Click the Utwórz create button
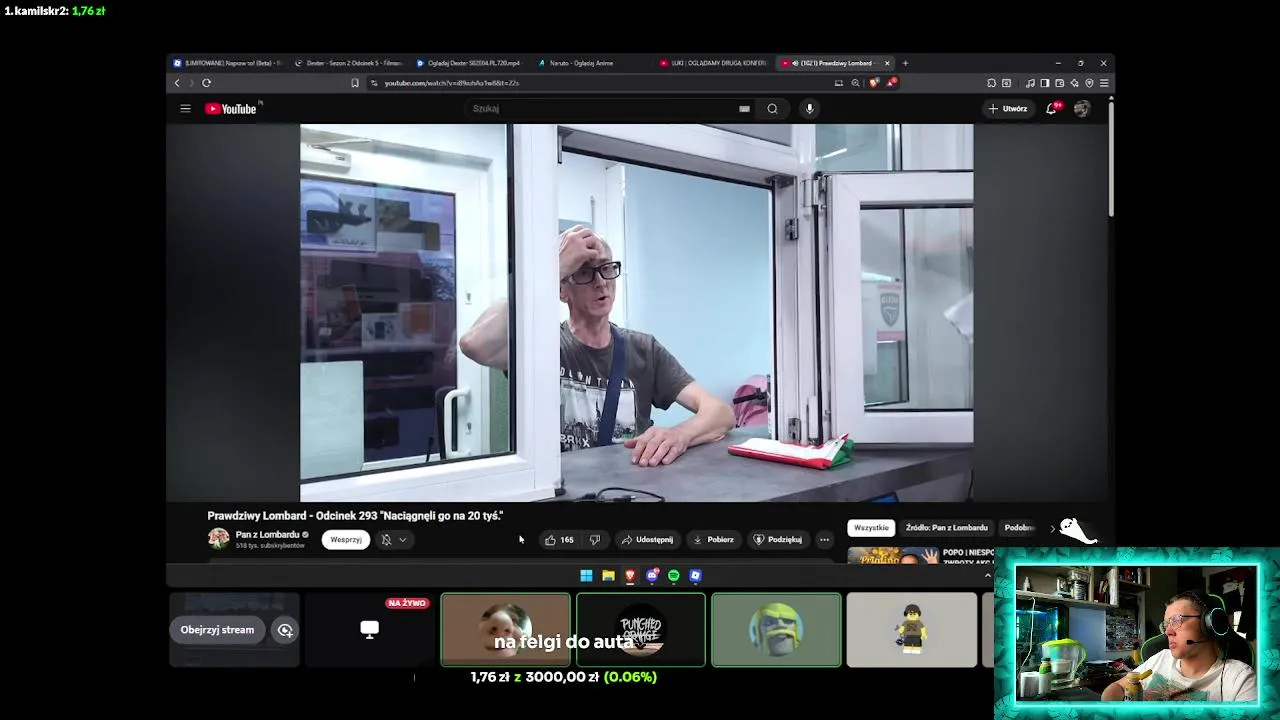The width and height of the screenshot is (1280, 720). click(x=1007, y=108)
